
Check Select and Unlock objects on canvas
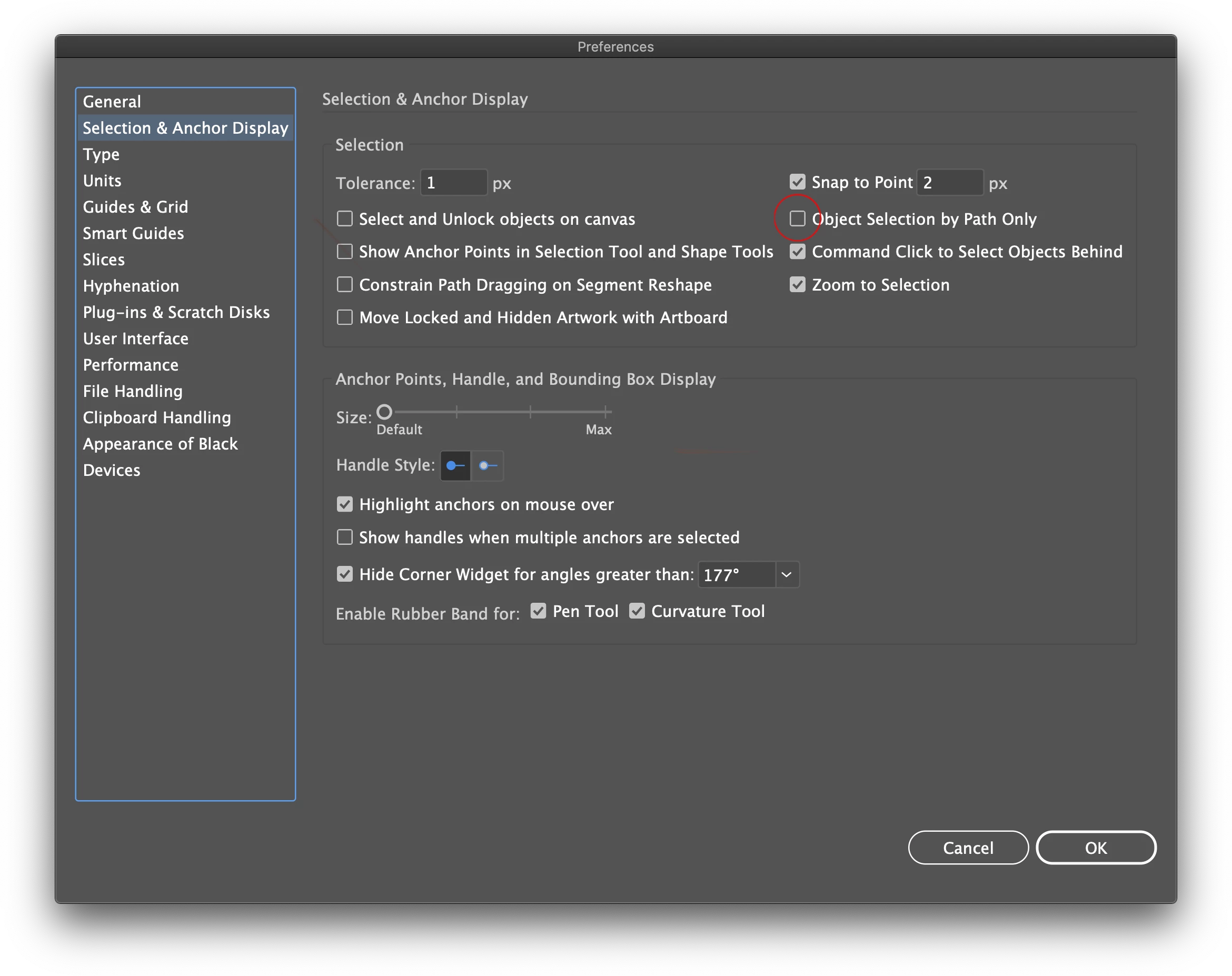point(344,219)
